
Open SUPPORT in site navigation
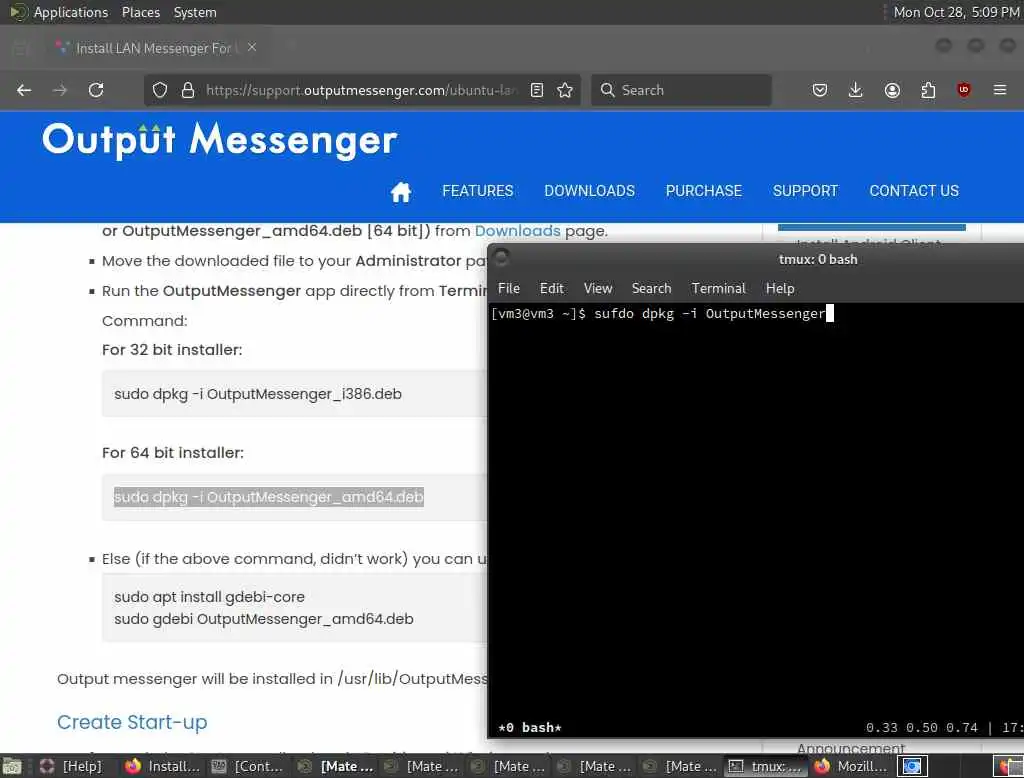(805, 191)
